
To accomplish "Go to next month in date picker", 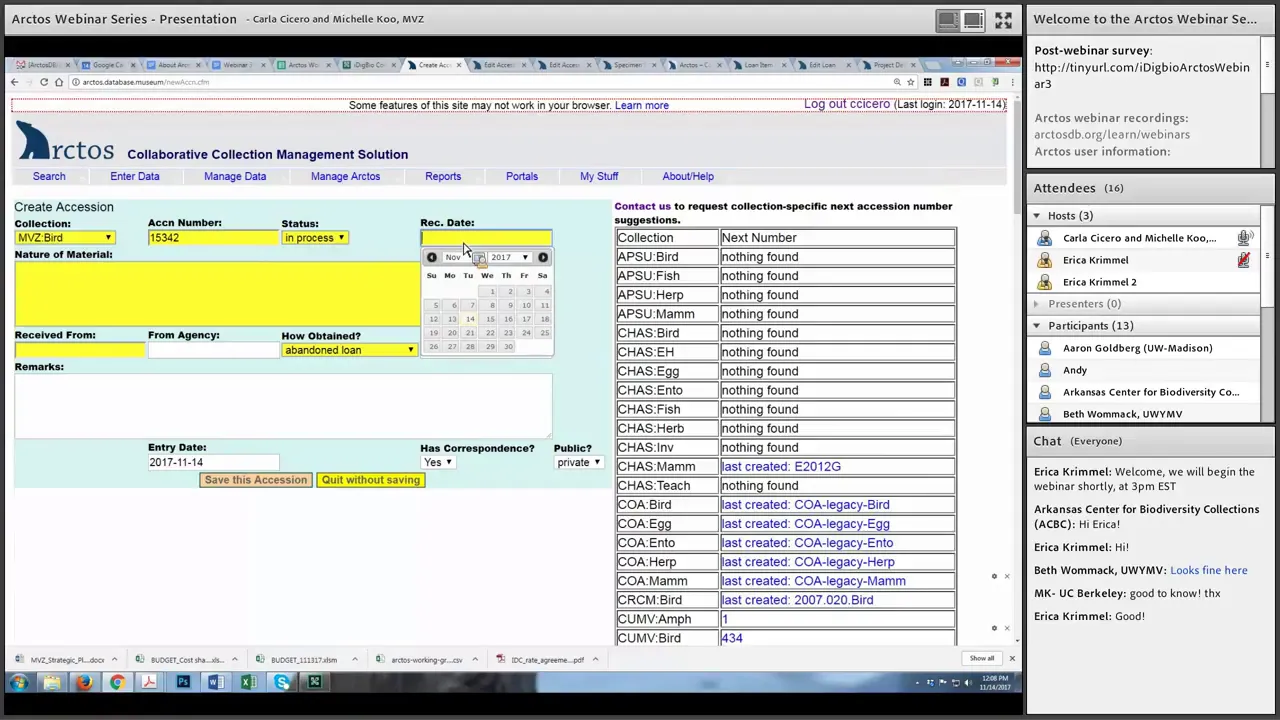I will [x=543, y=257].
